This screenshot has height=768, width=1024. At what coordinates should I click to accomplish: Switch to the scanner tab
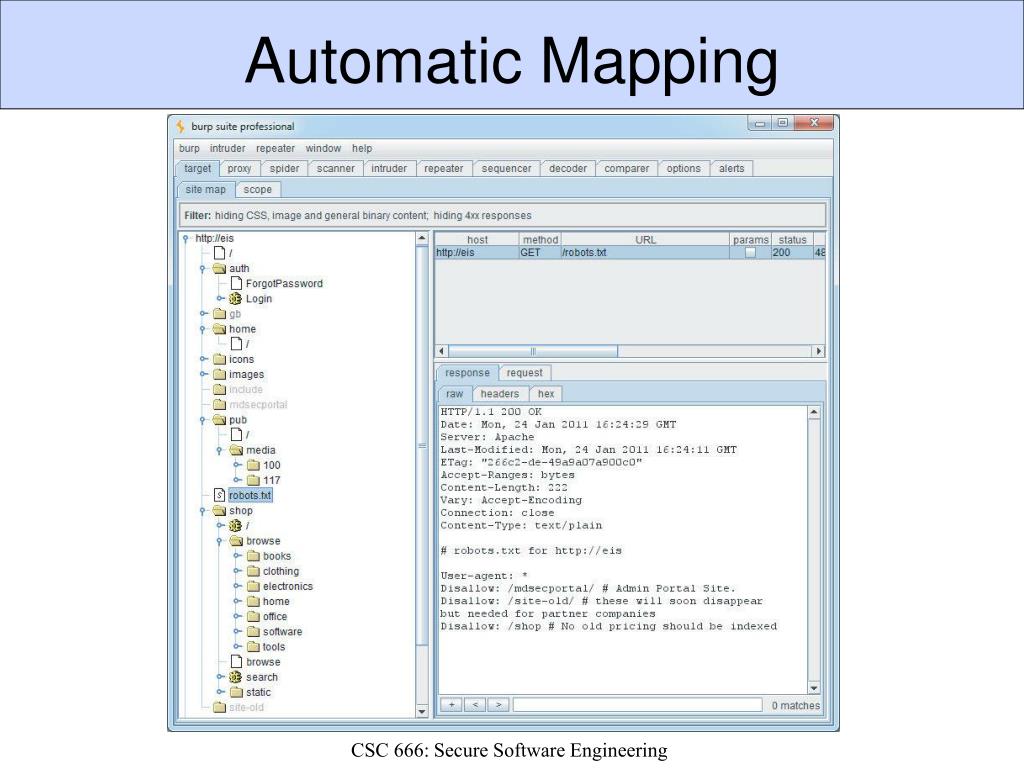(x=336, y=168)
